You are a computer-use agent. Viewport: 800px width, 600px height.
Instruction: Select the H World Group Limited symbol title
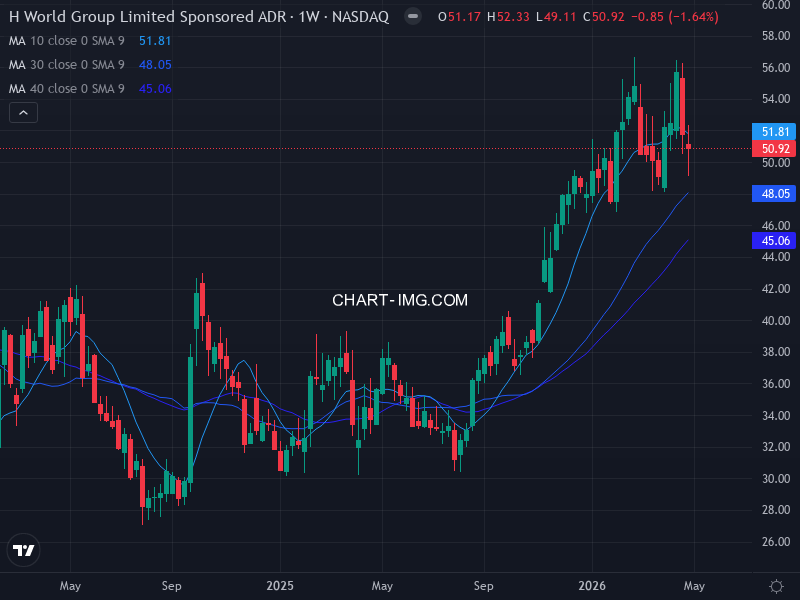tap(199, 17)
